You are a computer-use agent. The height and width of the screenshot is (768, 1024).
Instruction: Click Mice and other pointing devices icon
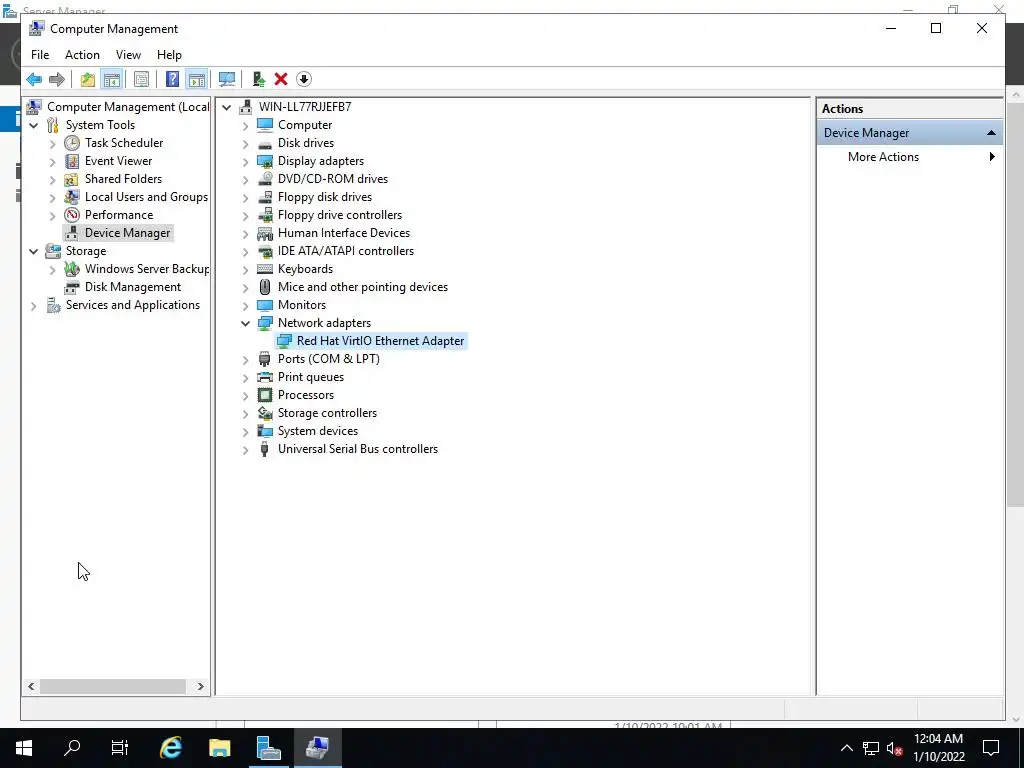point(264,287)
